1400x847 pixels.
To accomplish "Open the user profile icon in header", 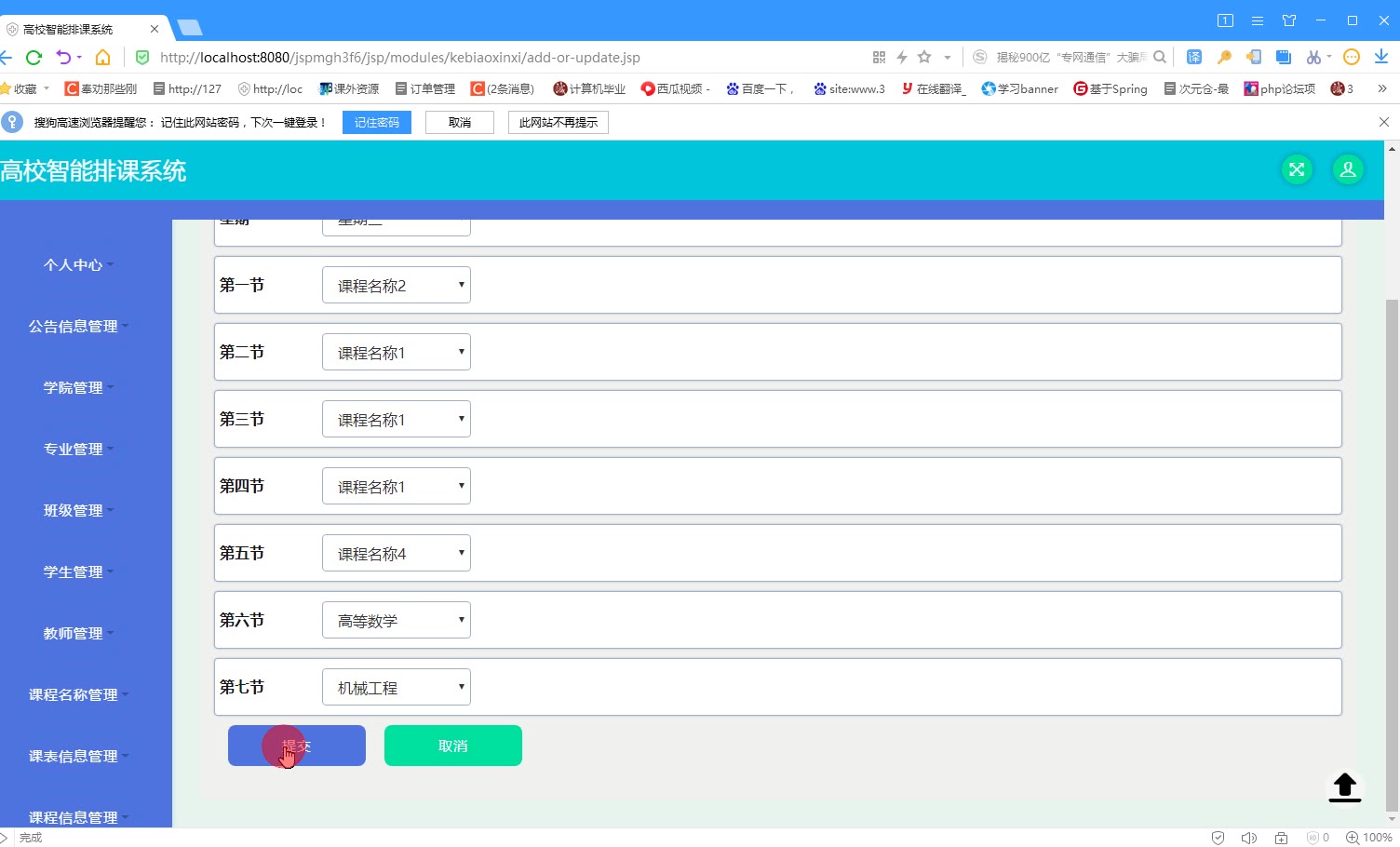I will (1348, 169).
